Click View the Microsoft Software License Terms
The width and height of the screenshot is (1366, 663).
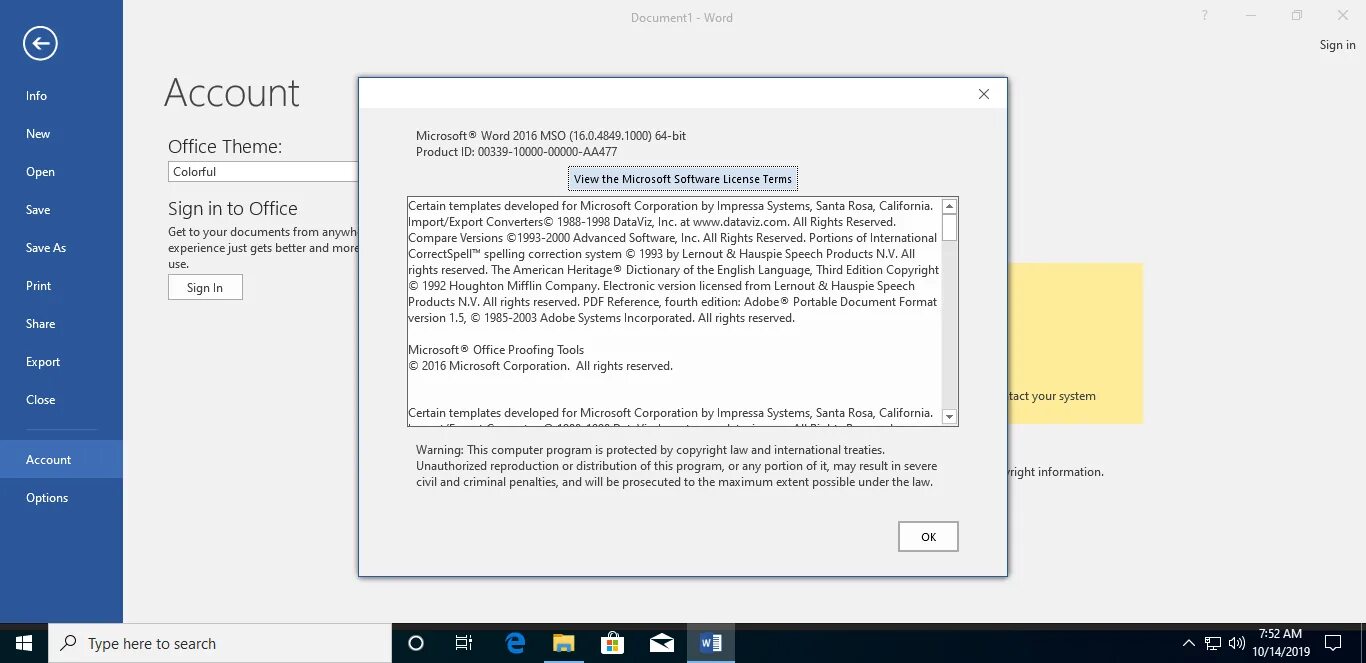(683, 179)
